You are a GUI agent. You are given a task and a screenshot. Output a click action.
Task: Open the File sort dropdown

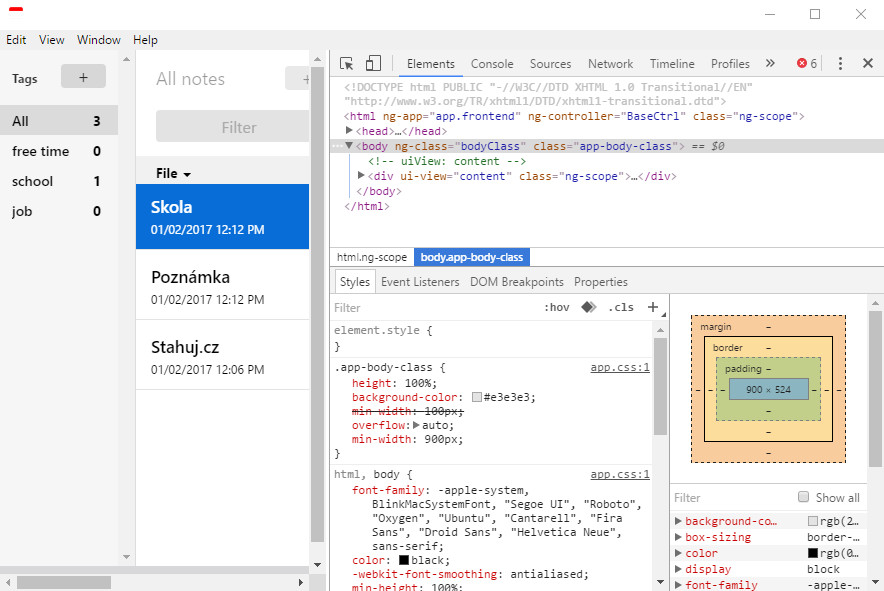click(x=174, y=173)
